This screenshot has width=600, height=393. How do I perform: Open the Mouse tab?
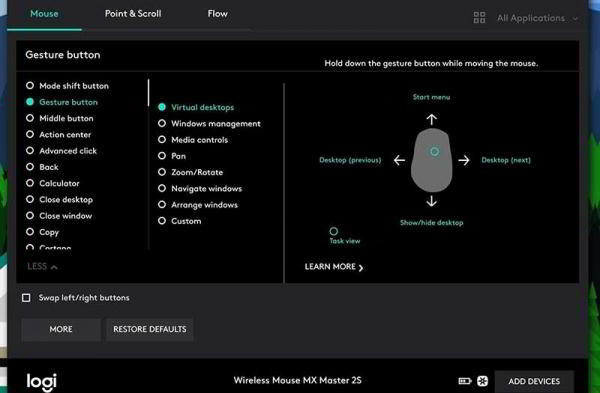point(44,14)
